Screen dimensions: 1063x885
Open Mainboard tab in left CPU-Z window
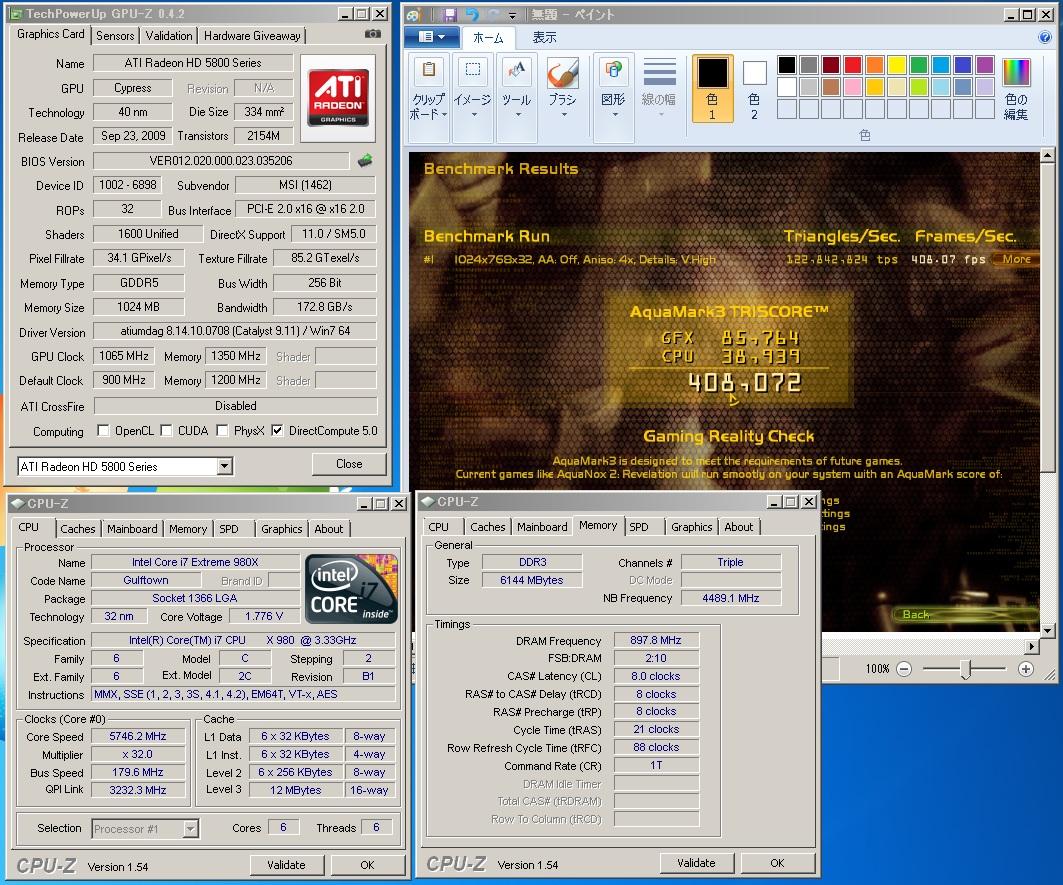[132, 528]
